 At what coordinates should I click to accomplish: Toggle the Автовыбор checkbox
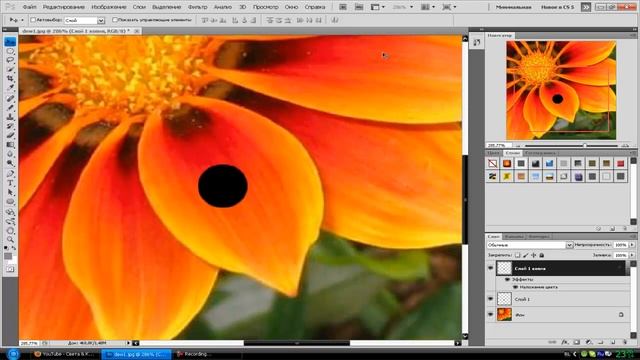tap(33, 20)
